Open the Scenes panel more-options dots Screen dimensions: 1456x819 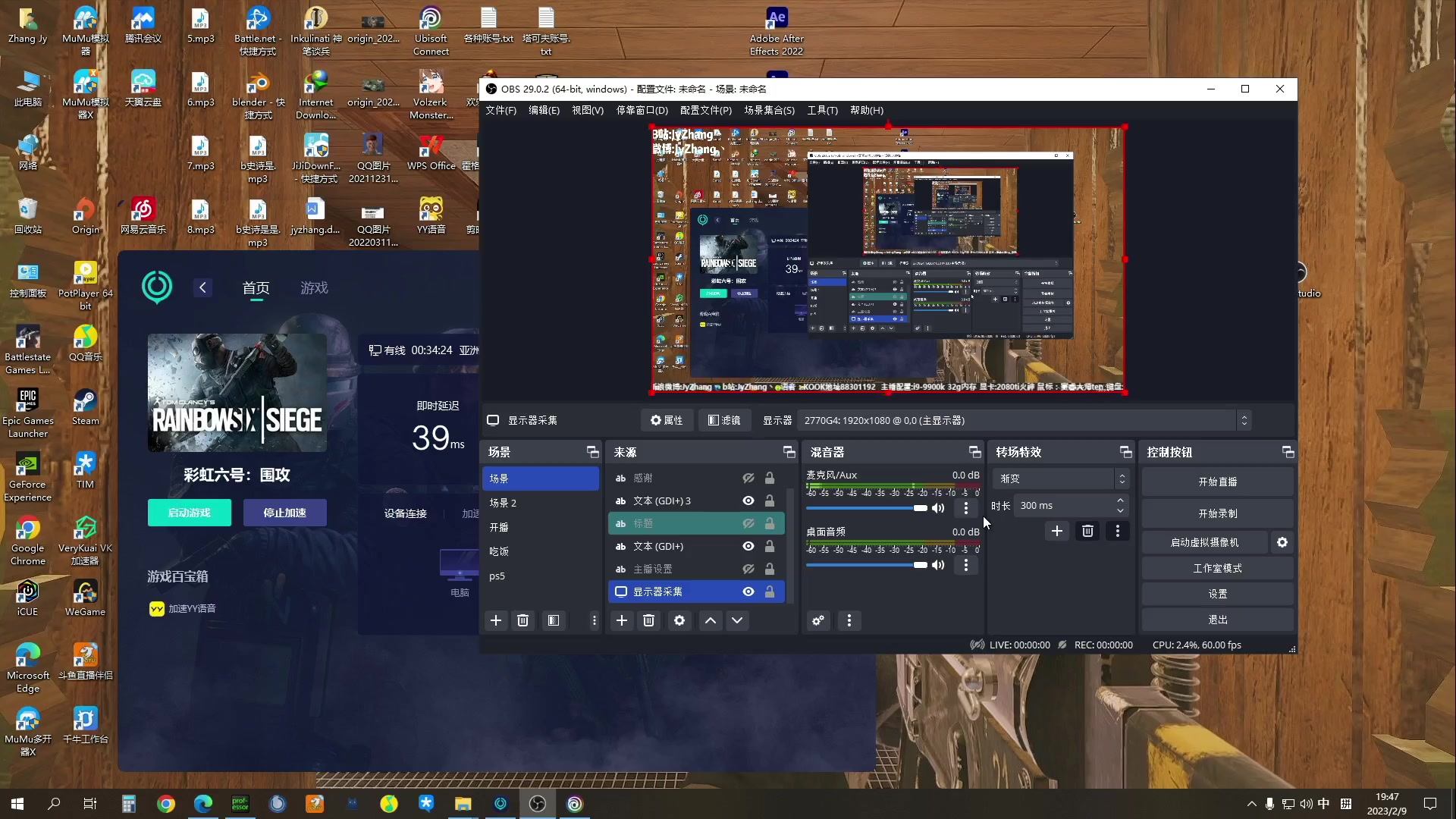tap(594, 620)
